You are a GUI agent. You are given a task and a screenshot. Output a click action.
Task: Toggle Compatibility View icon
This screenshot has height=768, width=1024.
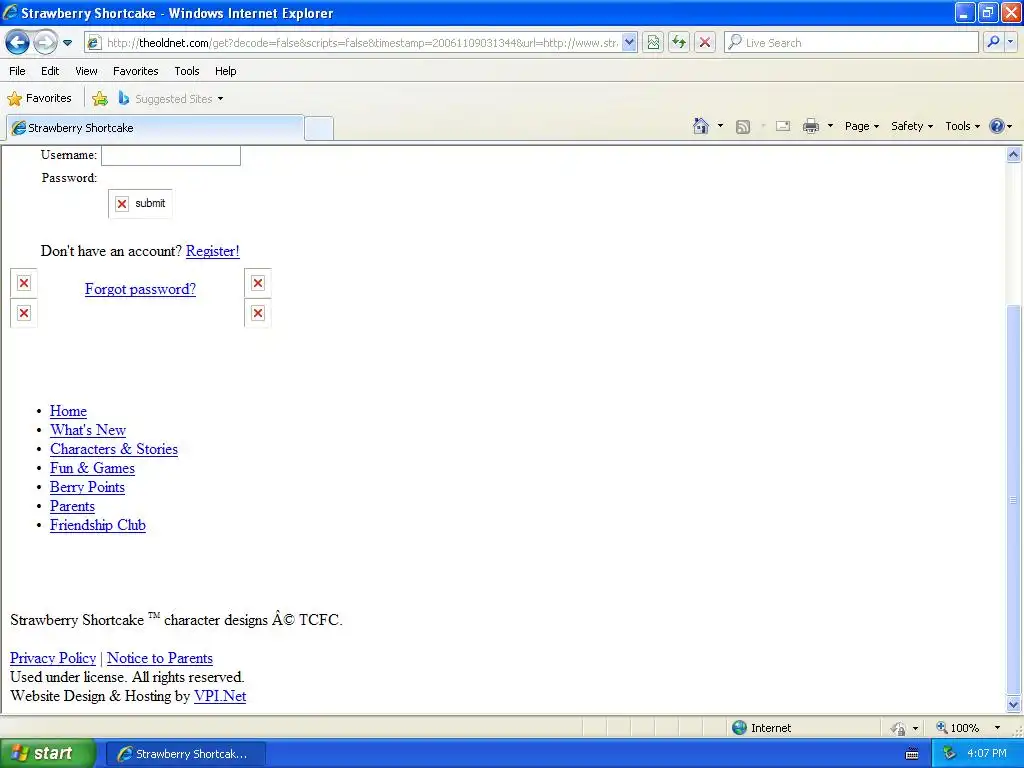pos(653,43)
